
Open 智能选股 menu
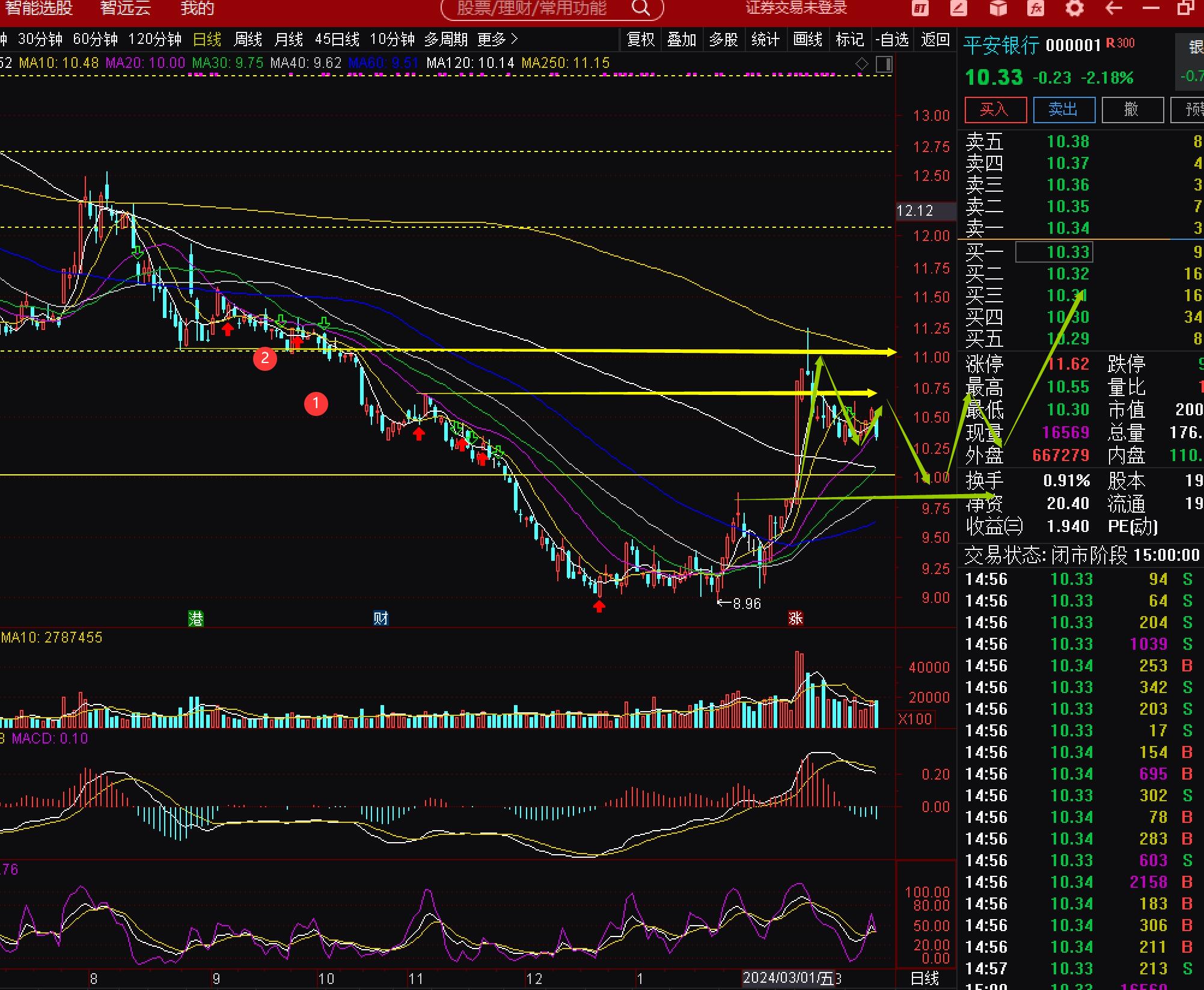pos(39,8)
